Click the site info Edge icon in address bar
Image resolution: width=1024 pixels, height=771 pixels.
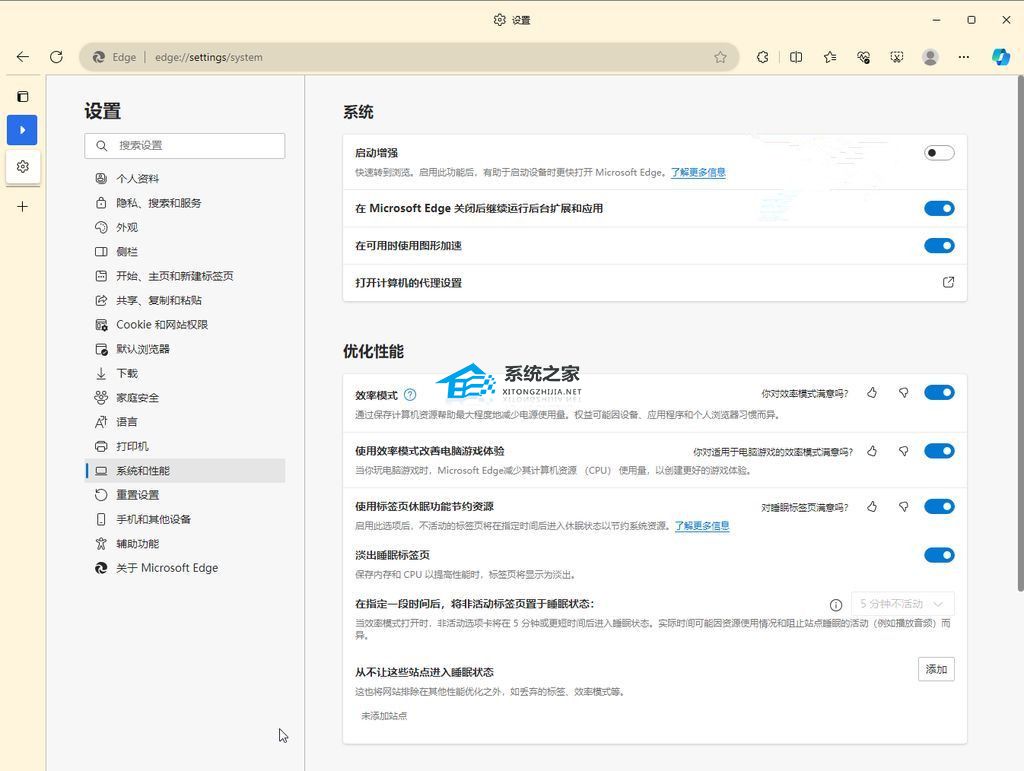[99, 57]
